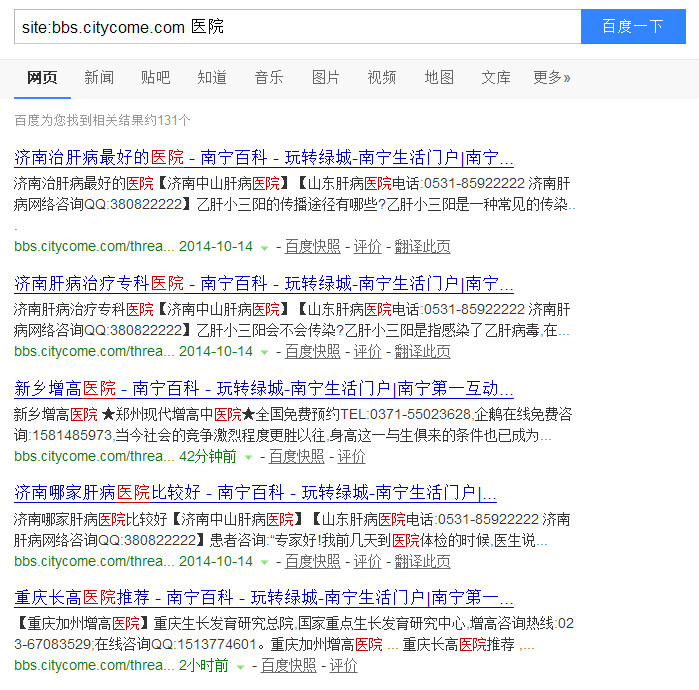Open result 济南哪家肝病医院比较好

click(255, 493)
